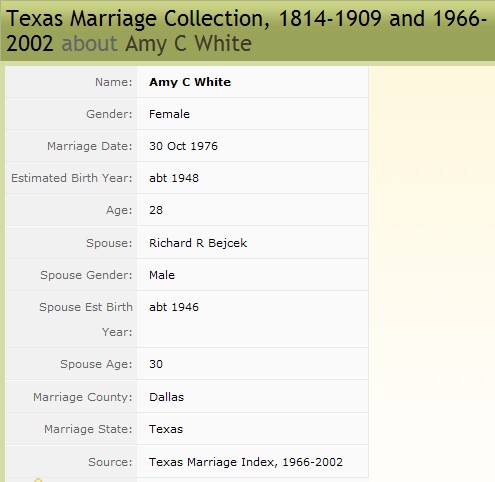Click the estimated birth year abt 1948
The width and height of the screenshot is (495, 482).
pyautogui.click(x=174, y=178)
